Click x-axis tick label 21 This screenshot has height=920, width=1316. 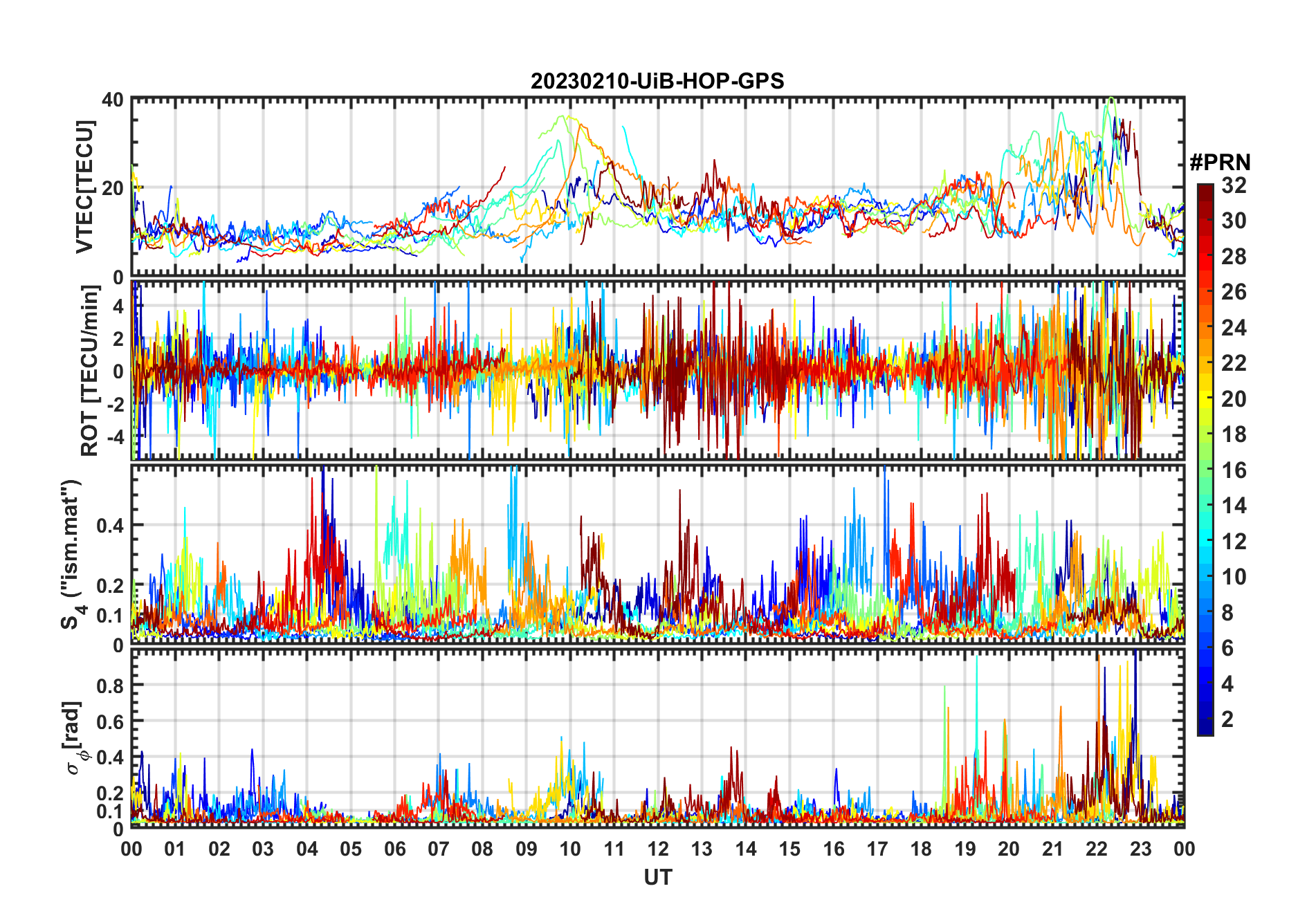[x=1052, y=849]
